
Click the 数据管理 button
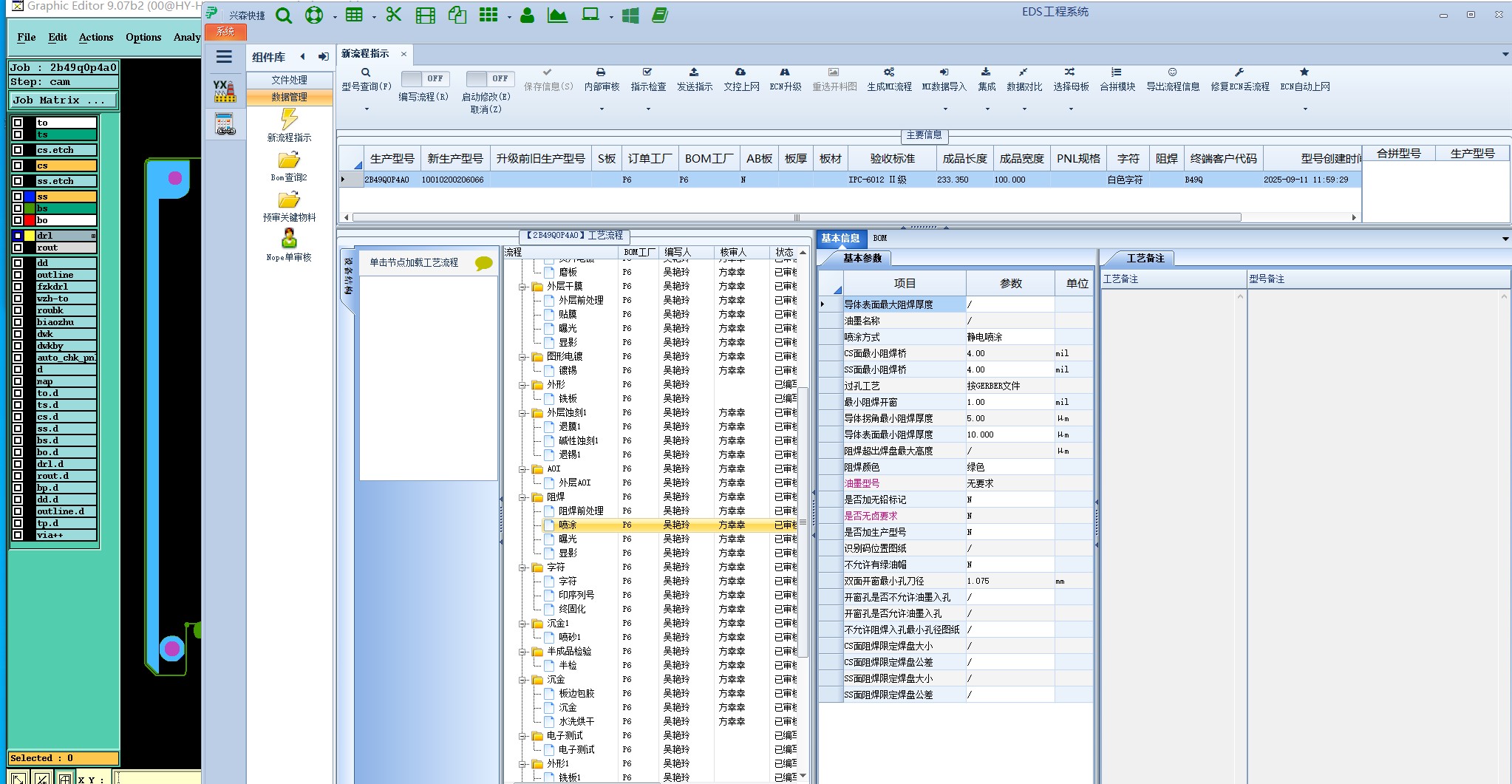coord(289,97)
